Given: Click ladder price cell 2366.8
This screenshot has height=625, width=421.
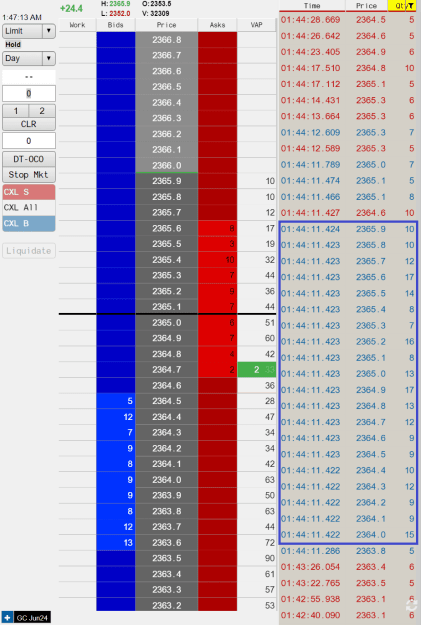Looking at the screenshot, I should 167,39.
